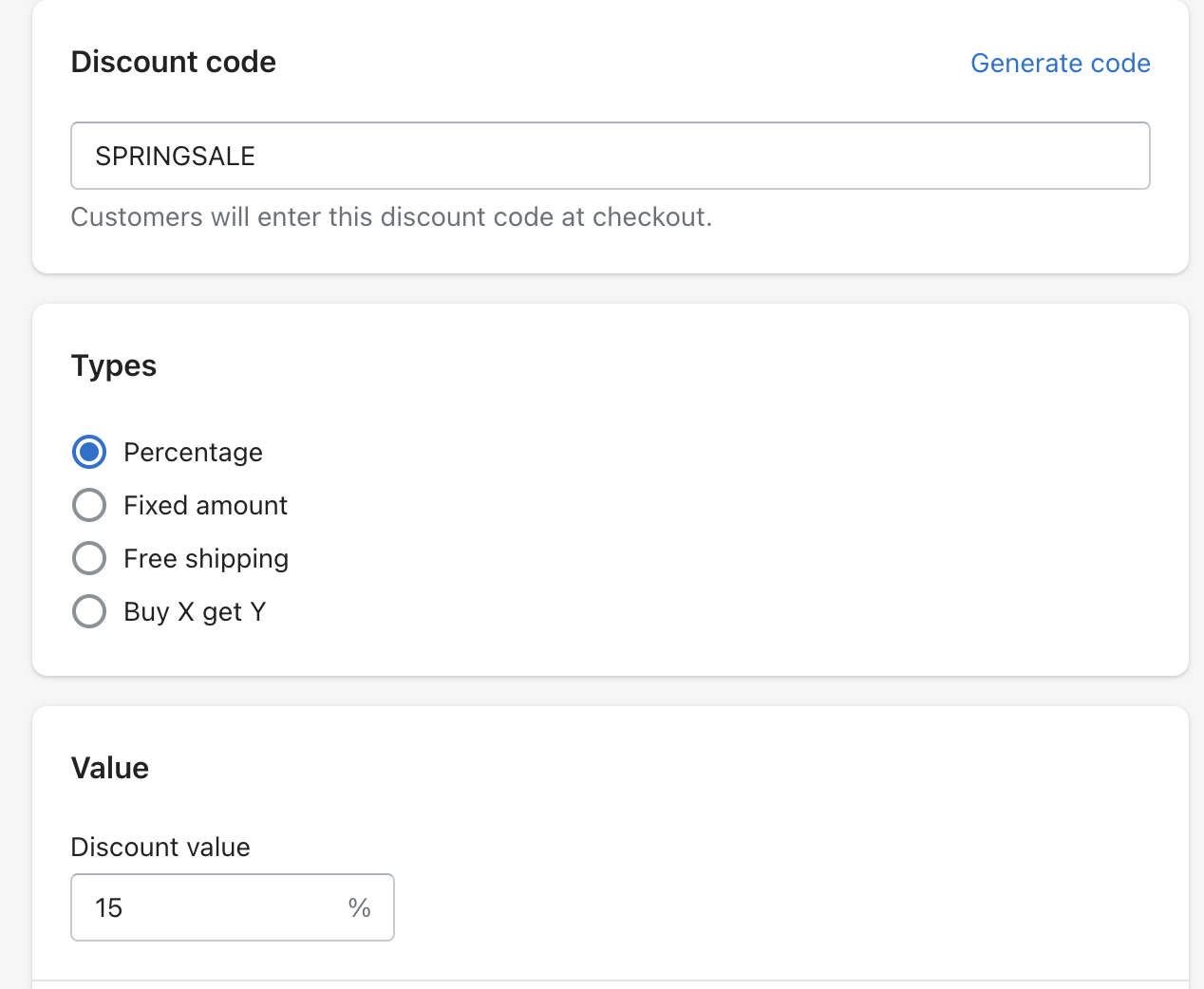Click the number 15 in the value field
The image size is (1204, 989).
(108, 907)
